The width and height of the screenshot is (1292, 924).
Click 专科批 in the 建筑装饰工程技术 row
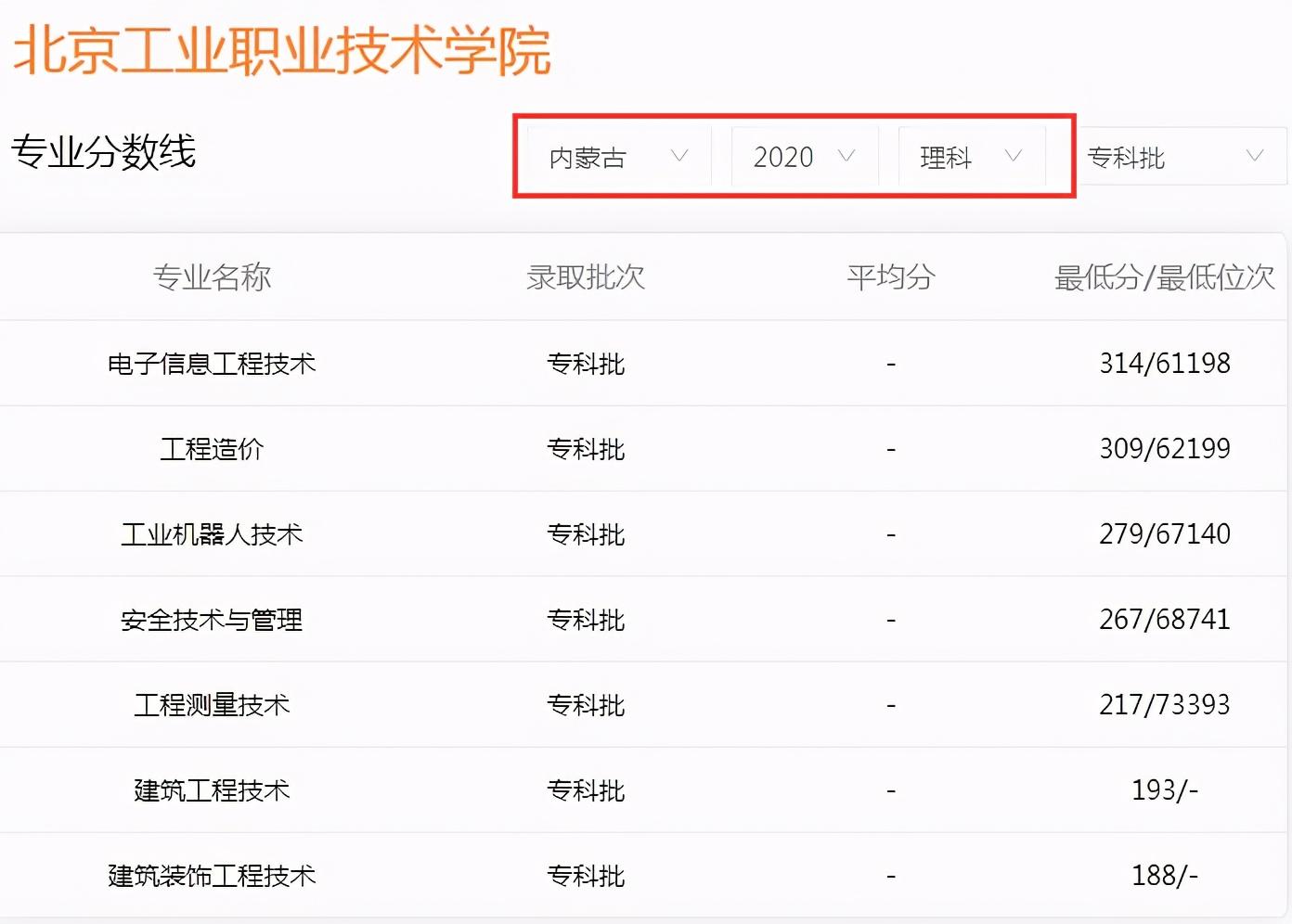(x=586, y=876)
